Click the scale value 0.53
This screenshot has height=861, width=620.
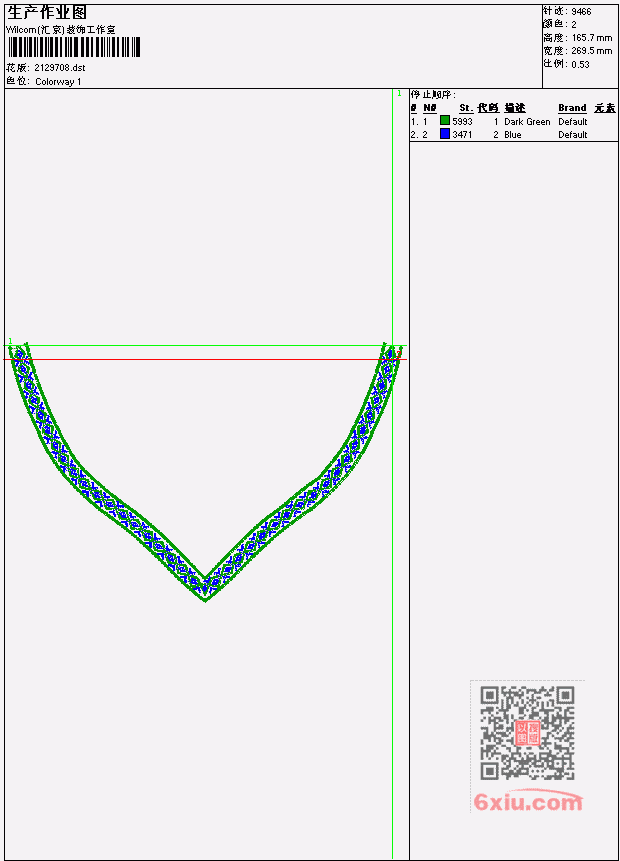pyautogui.click(x=580, y=64)
